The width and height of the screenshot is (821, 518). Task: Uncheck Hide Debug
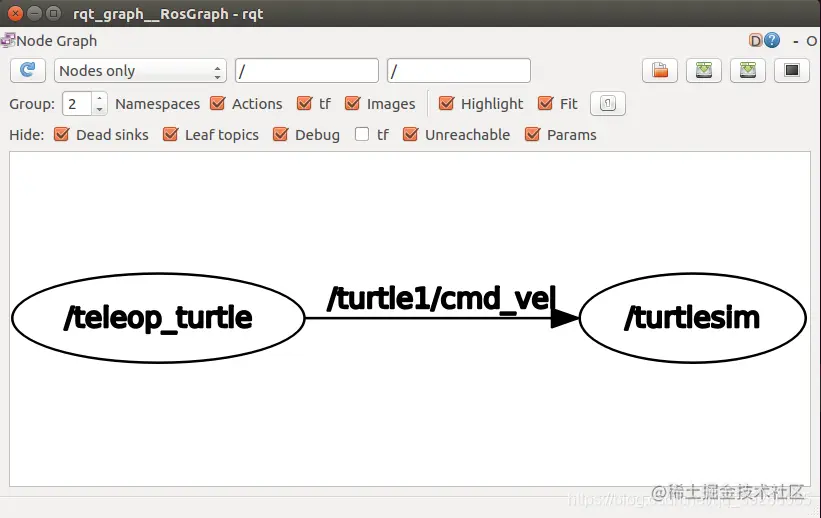coord(280,135)
